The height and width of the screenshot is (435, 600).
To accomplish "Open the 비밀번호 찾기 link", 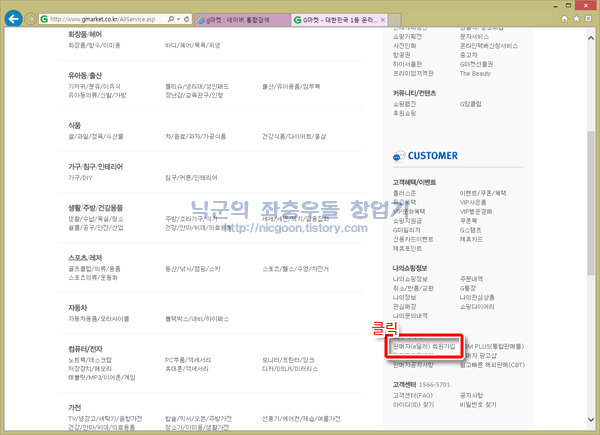I will [478, 404].
